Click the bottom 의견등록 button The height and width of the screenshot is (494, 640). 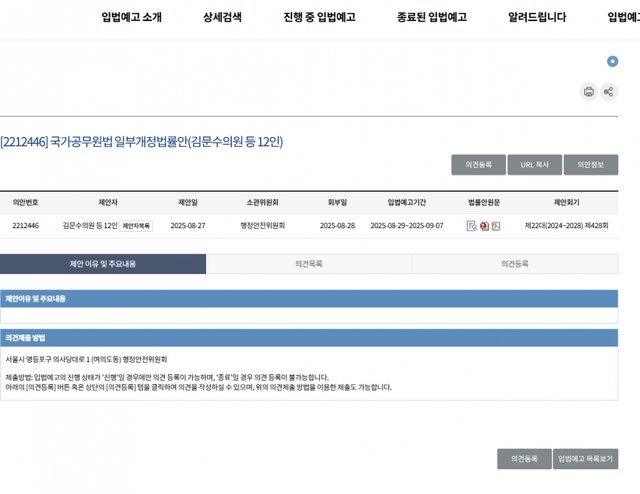[x=524, y=458]
